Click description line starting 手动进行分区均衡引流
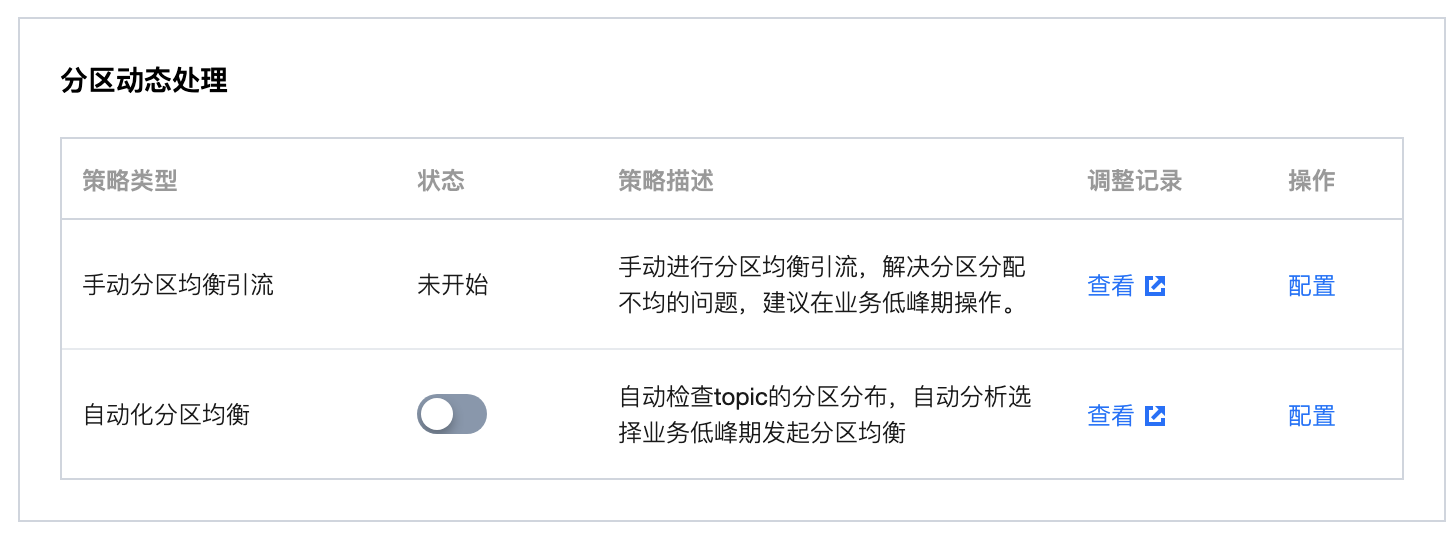The height and width of the screenshot is (536, 1454). [x=822, y=267]
